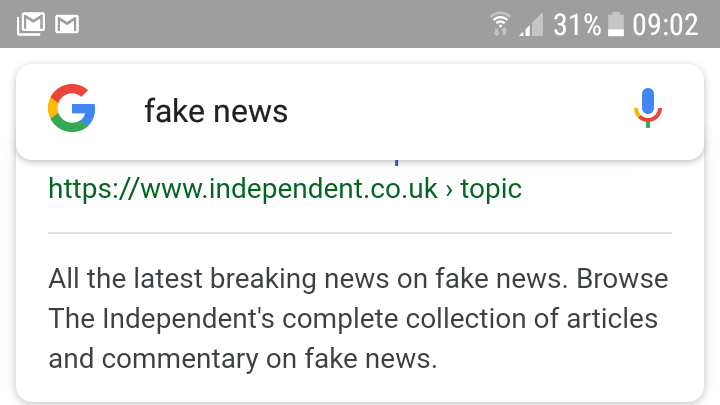The width and height of the screenshot is (720, 405).
Task: Tap the battery icon in status bar
Action: (616, 24)
